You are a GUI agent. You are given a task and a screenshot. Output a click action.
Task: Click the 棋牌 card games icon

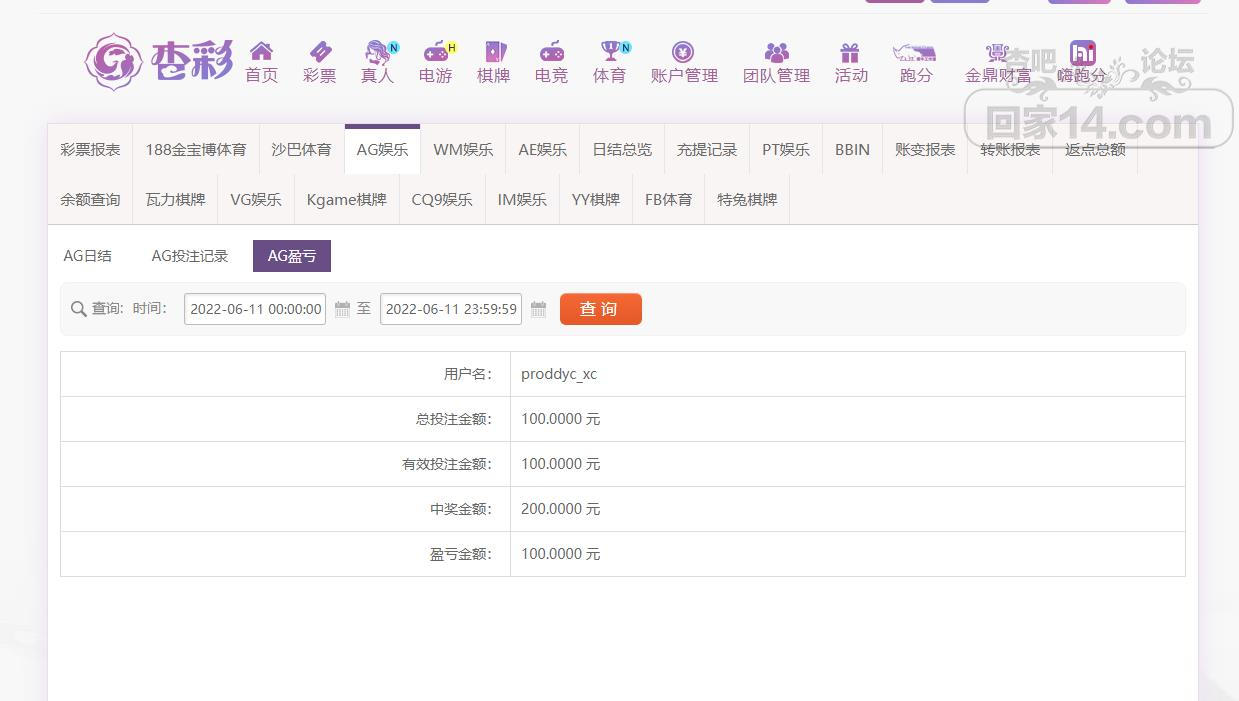[x=493, y=52]
